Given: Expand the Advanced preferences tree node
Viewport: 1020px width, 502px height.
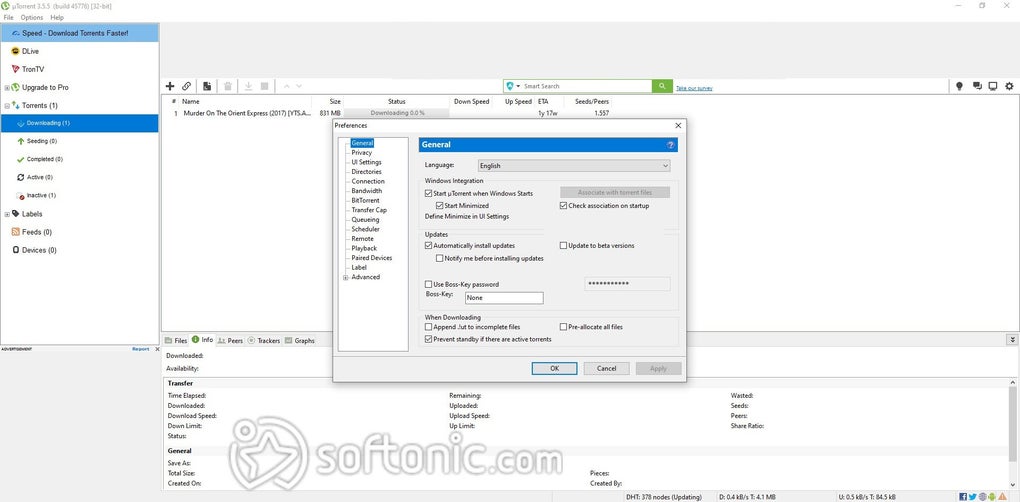Looking at the screenshot, I should 345,278.
